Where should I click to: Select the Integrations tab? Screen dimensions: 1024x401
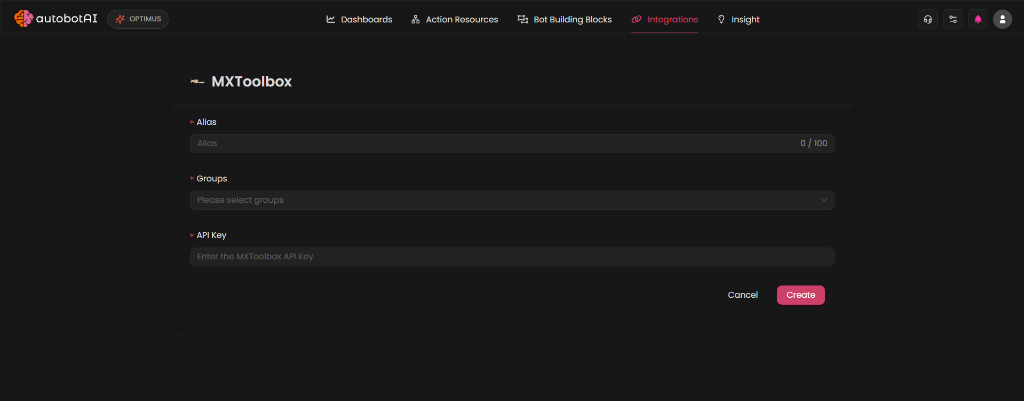664,20
